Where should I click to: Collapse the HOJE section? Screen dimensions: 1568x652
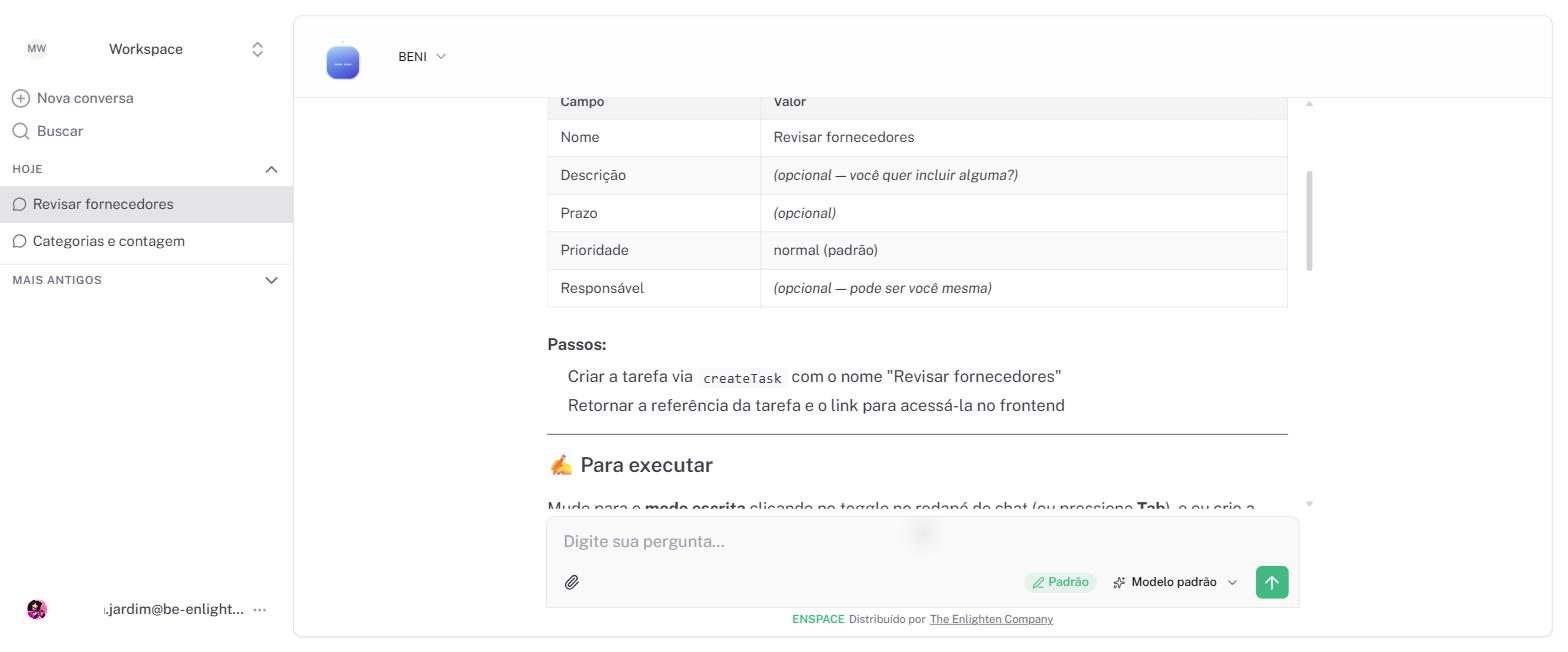coord(271,169)
